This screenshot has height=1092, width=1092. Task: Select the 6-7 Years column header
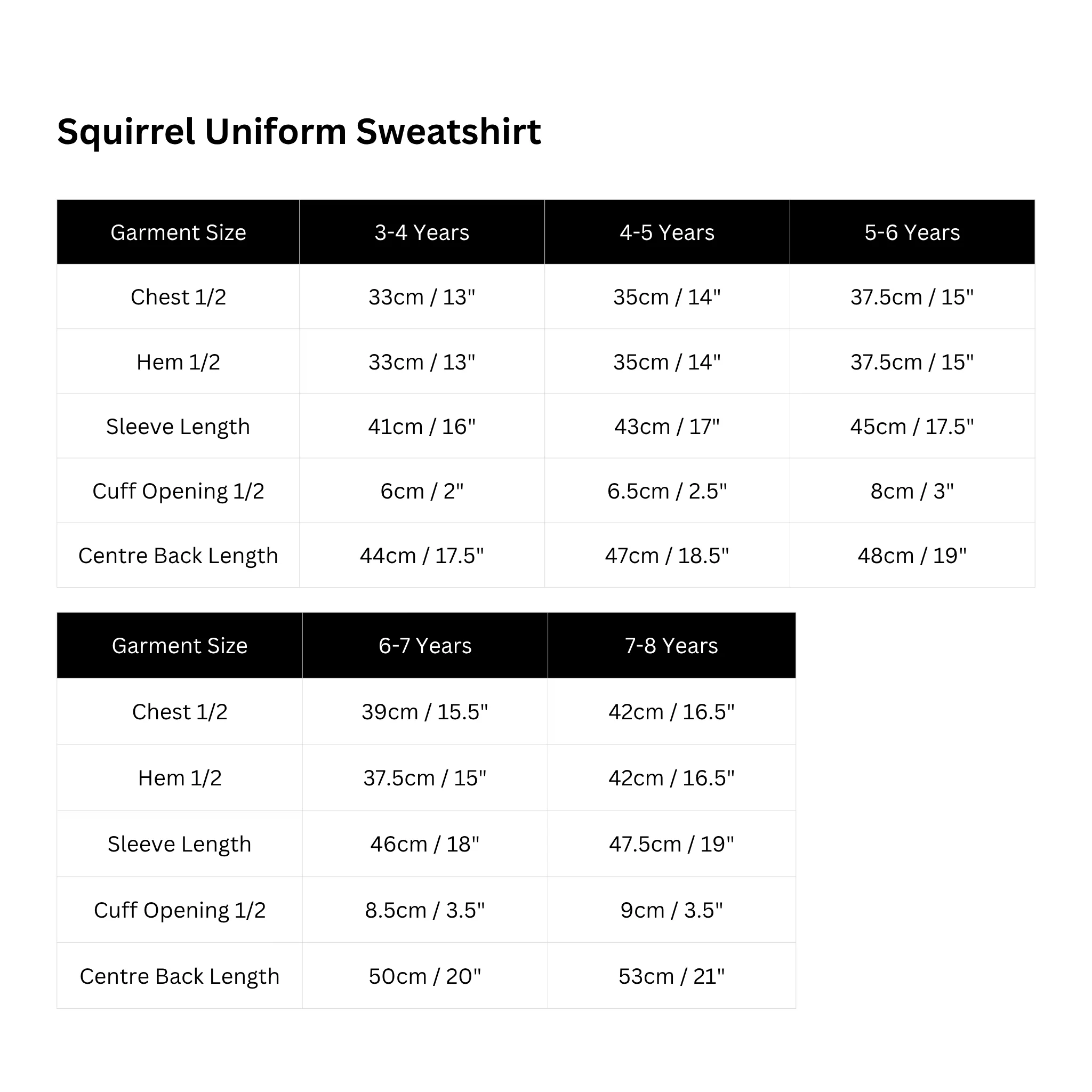(424, 646)
